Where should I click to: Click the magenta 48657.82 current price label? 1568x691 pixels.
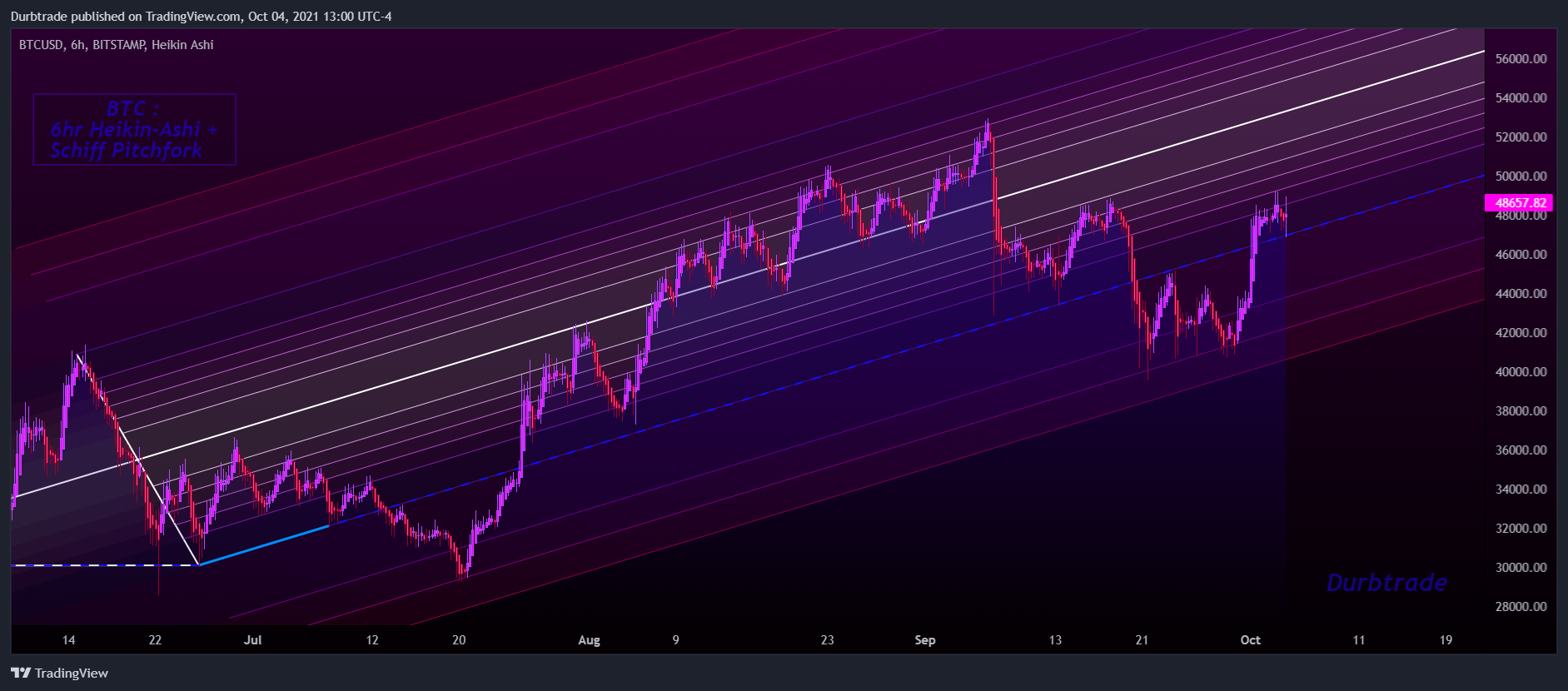click(1520, 202)
